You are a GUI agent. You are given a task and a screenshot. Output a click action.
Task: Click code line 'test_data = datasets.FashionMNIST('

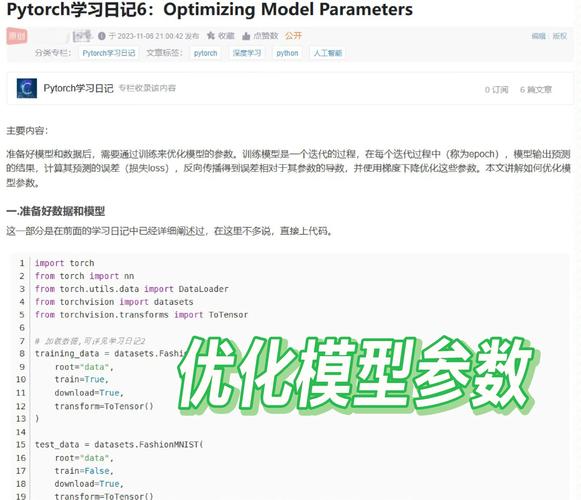(119, 445)
